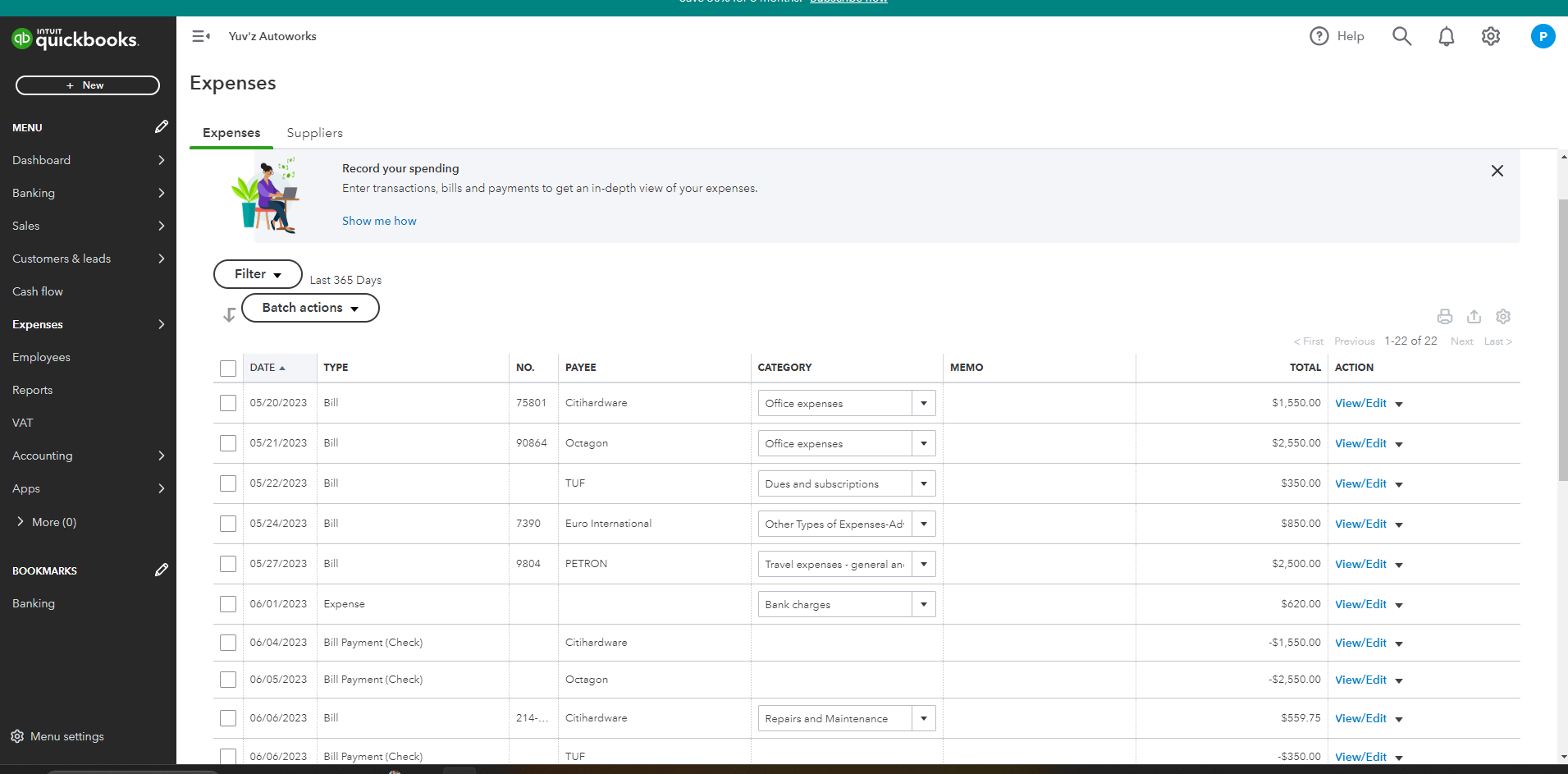
Task: Click the page vertical scrollbar
Action: (1563, 340)
